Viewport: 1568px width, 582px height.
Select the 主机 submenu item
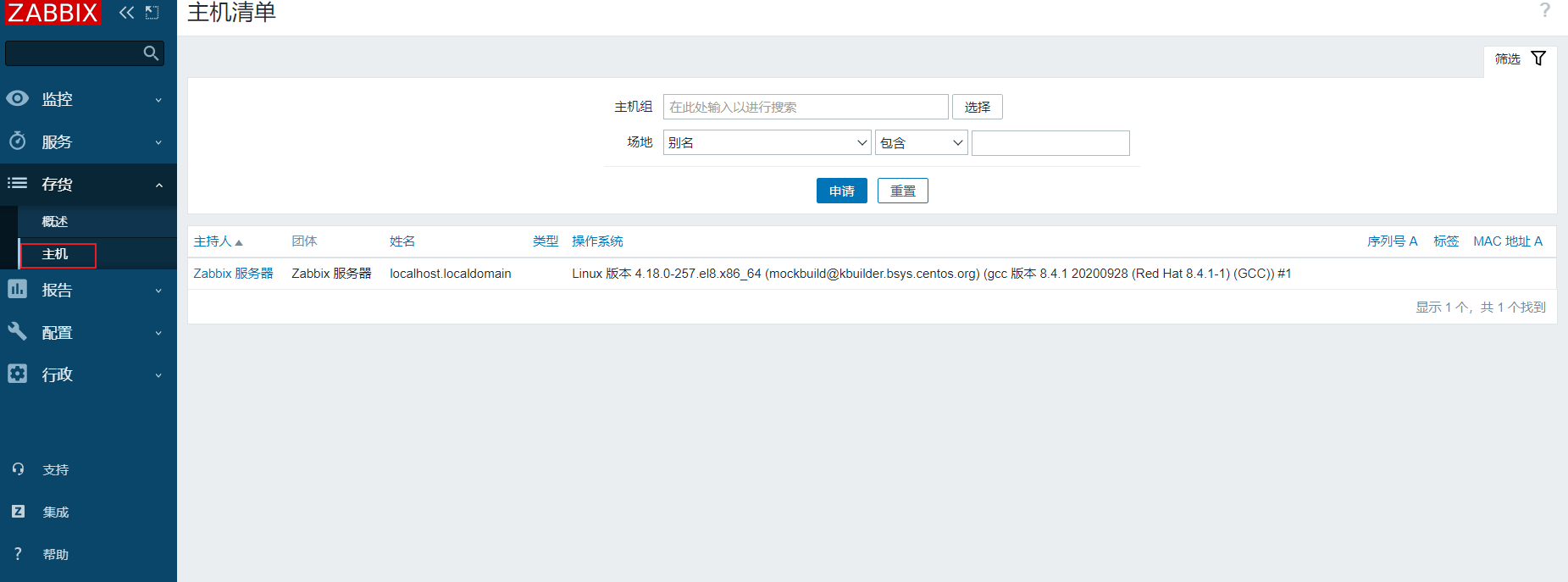point(55,254)
